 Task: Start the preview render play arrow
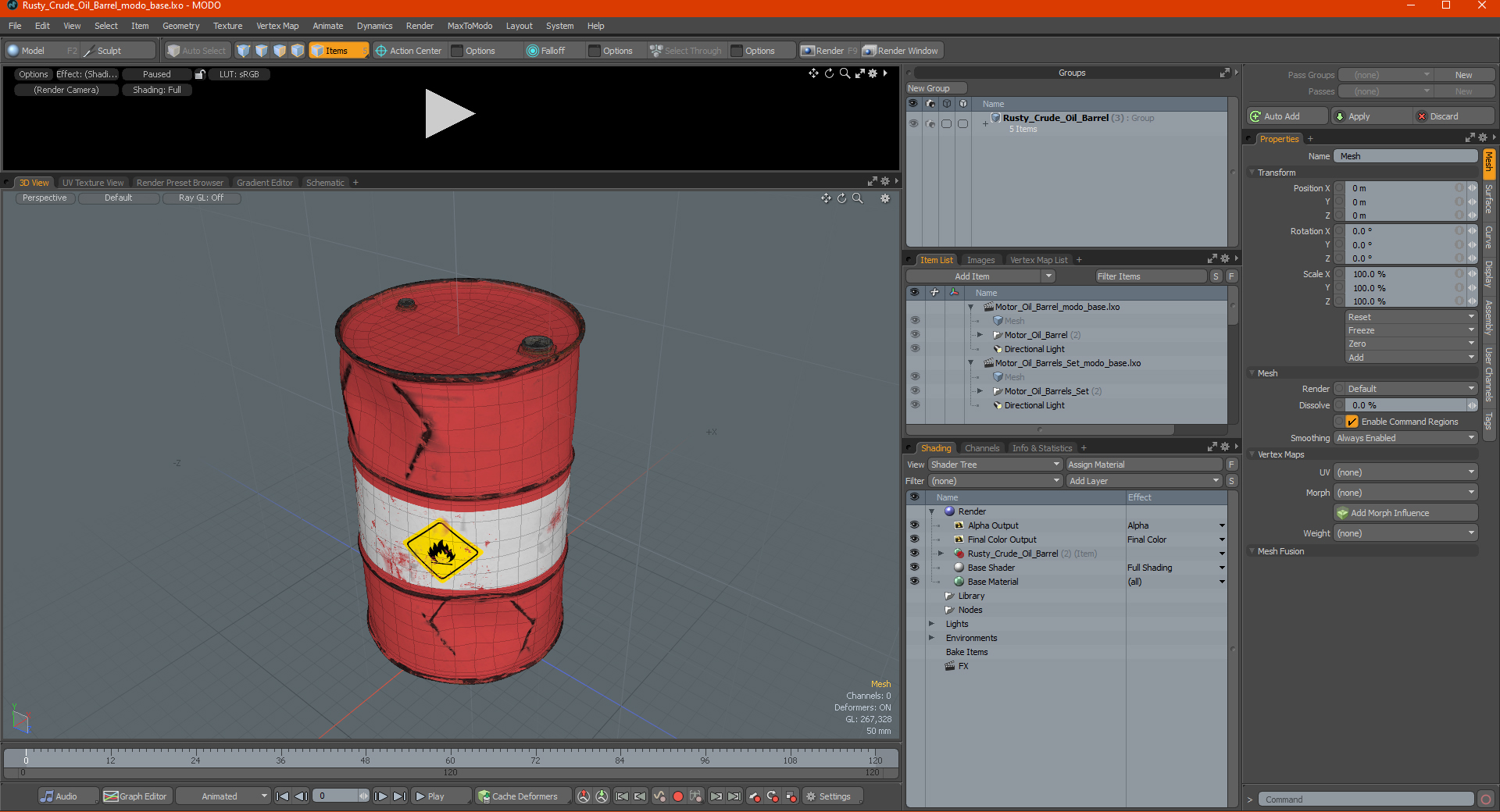(x=449, y=114)
